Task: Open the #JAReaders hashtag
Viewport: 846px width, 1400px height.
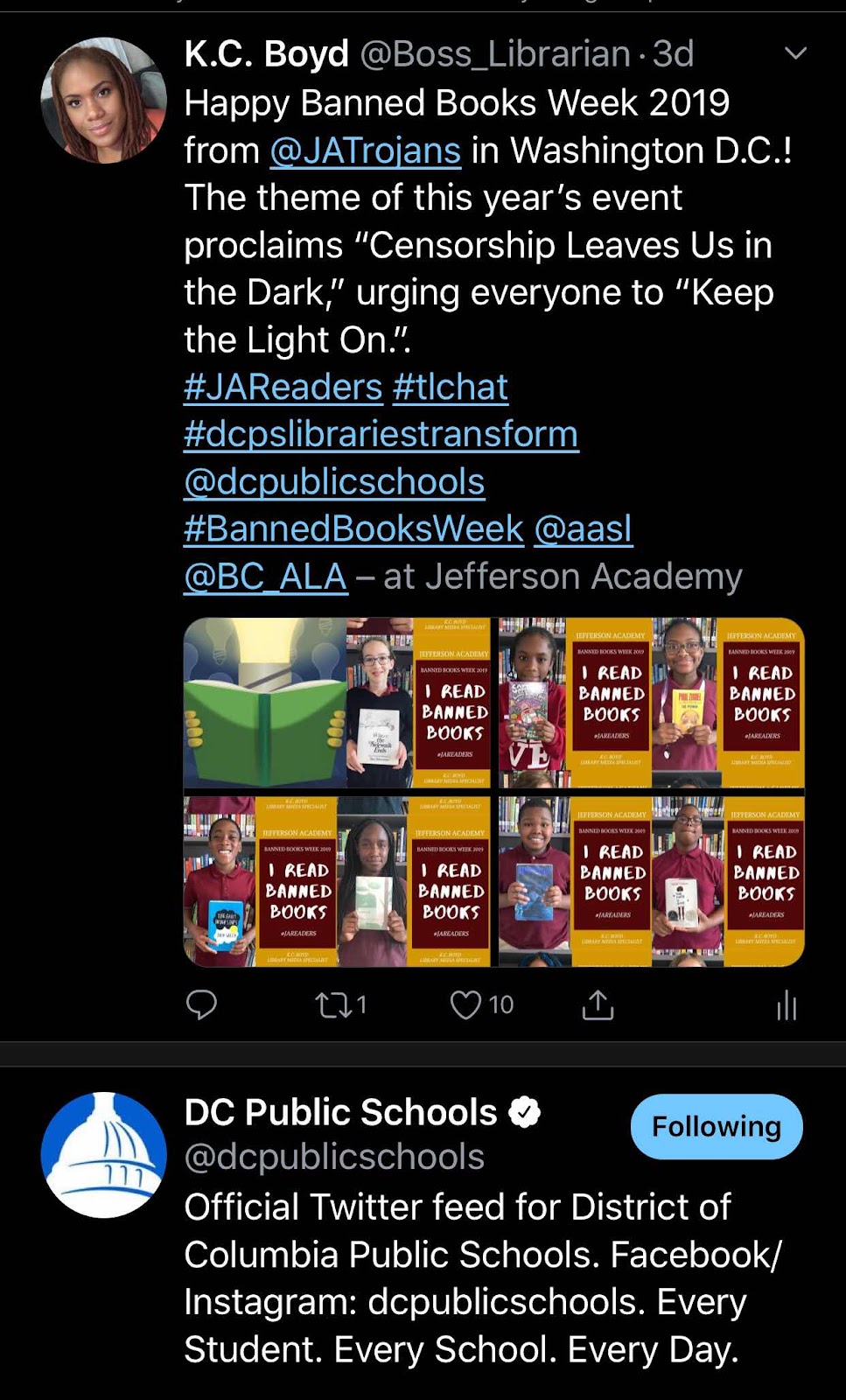Action: pos(283,387)
